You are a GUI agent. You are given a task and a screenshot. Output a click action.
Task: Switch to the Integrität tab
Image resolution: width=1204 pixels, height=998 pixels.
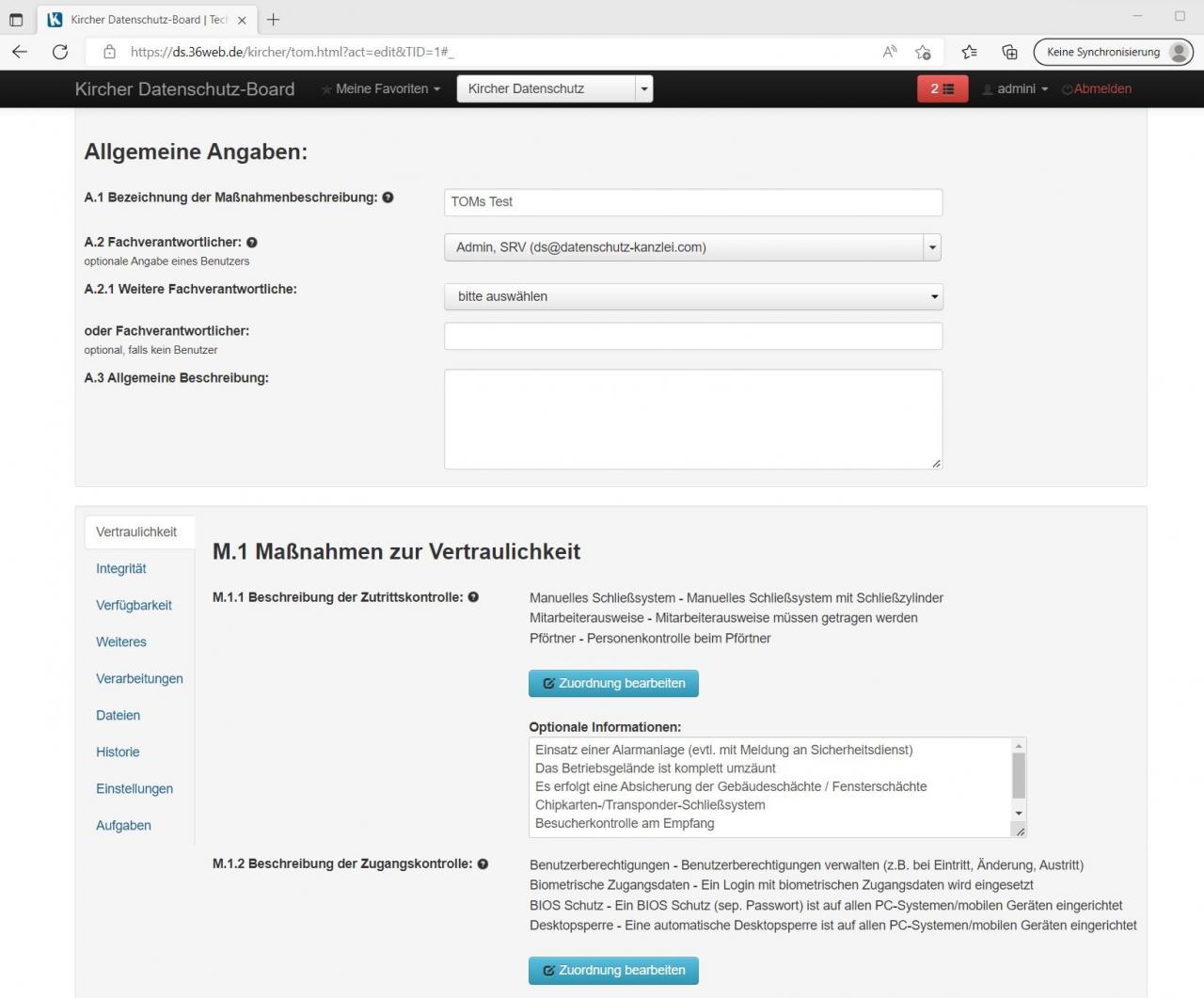click(x=121, y=568)
